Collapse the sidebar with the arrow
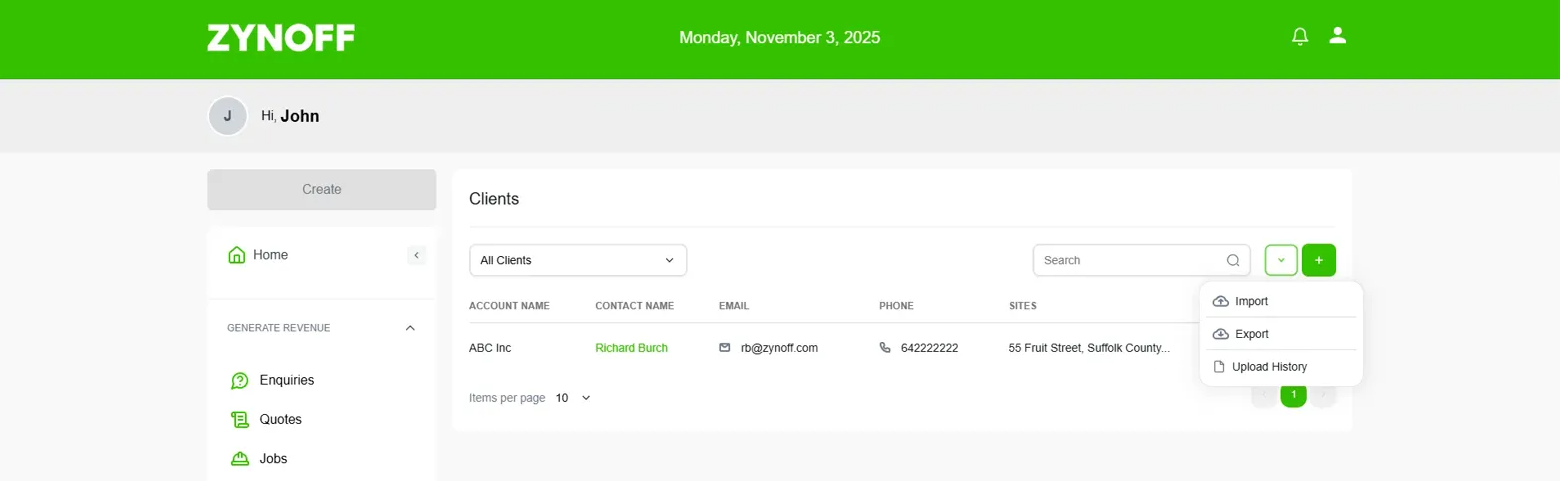Screen dimensions: 1560x481 point(417,255)
